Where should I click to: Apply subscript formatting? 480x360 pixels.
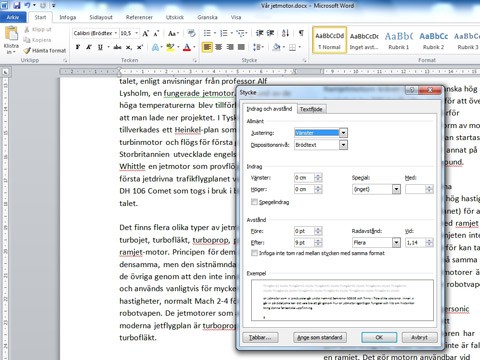click(x=129, y=47)
